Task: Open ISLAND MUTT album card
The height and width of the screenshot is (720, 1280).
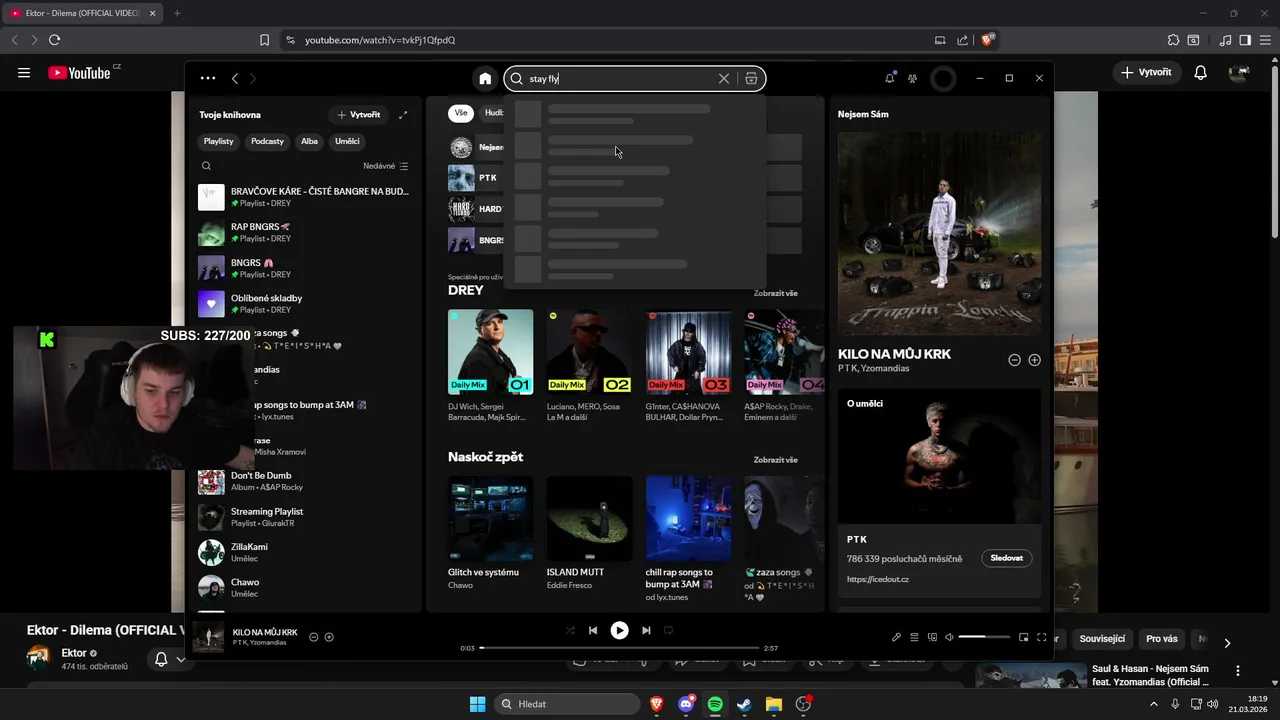Action: 589,535
